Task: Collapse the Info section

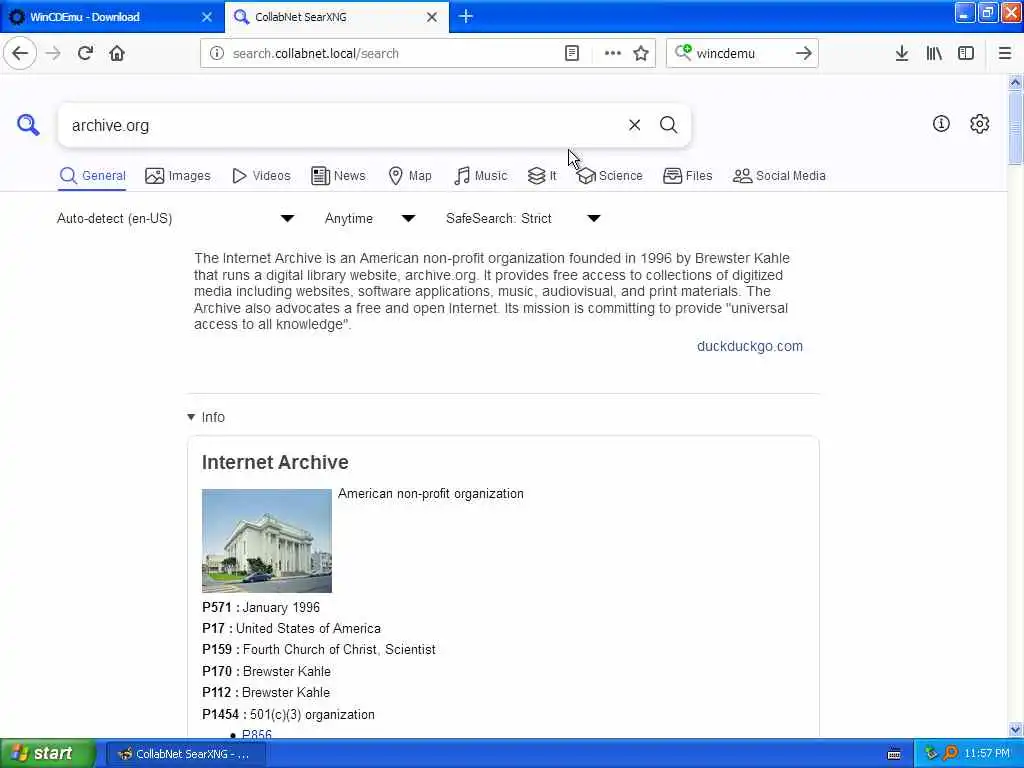Action: click(206, 417)
